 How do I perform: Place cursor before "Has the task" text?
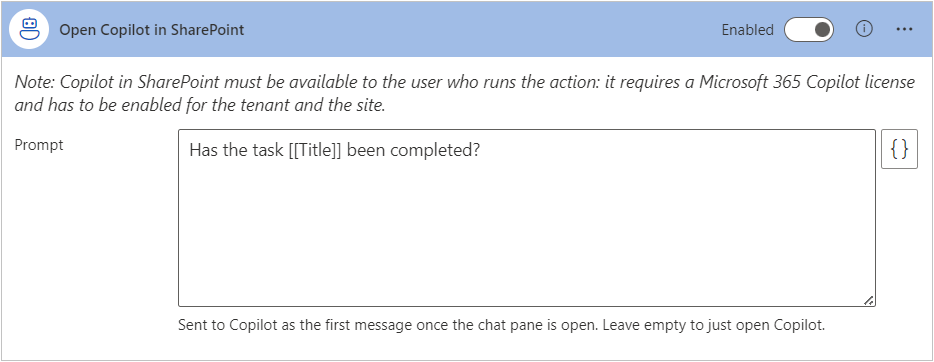189,151
